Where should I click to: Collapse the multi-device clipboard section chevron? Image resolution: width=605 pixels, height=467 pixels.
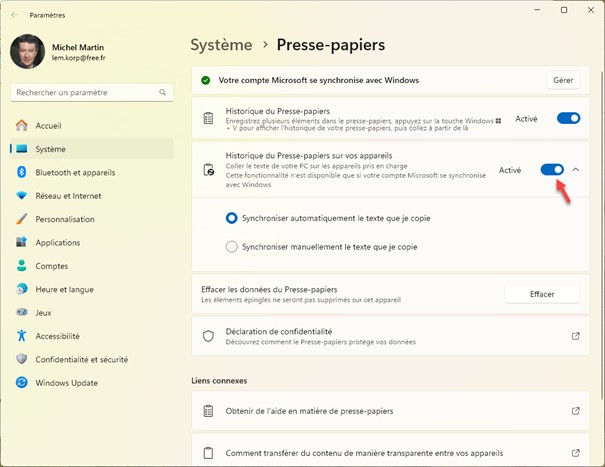tap(576, 170)
